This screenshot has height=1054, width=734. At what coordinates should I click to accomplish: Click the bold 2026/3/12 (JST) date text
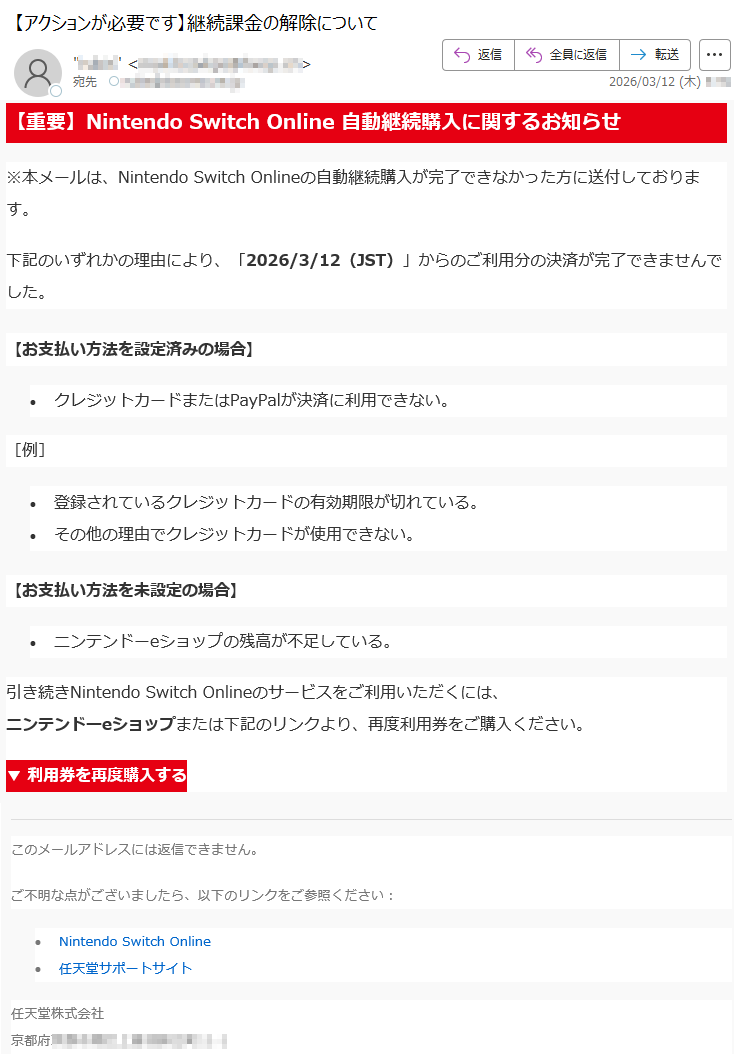tap(320, 260)
